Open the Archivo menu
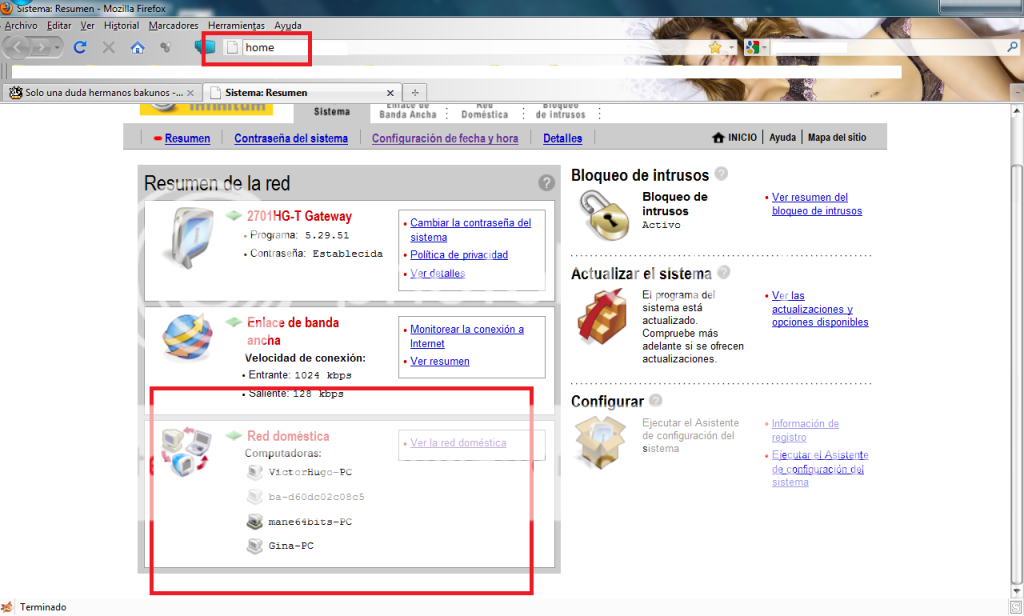 tap(21, 25)
